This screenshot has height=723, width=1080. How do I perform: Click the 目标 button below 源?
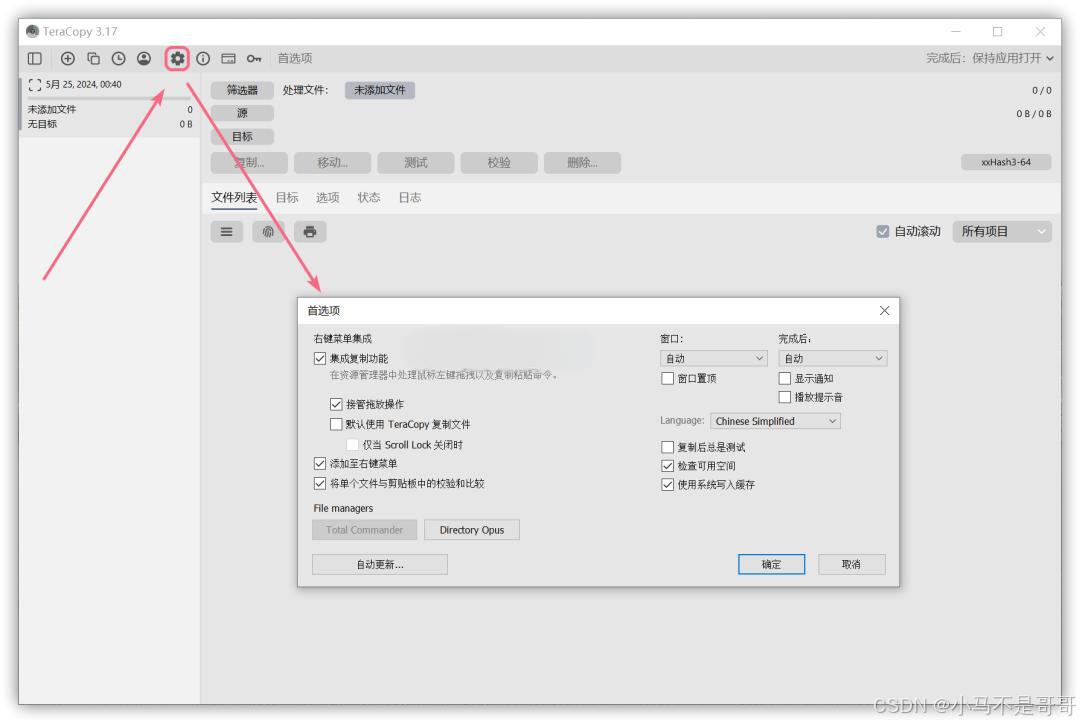[x=242, y=136]
